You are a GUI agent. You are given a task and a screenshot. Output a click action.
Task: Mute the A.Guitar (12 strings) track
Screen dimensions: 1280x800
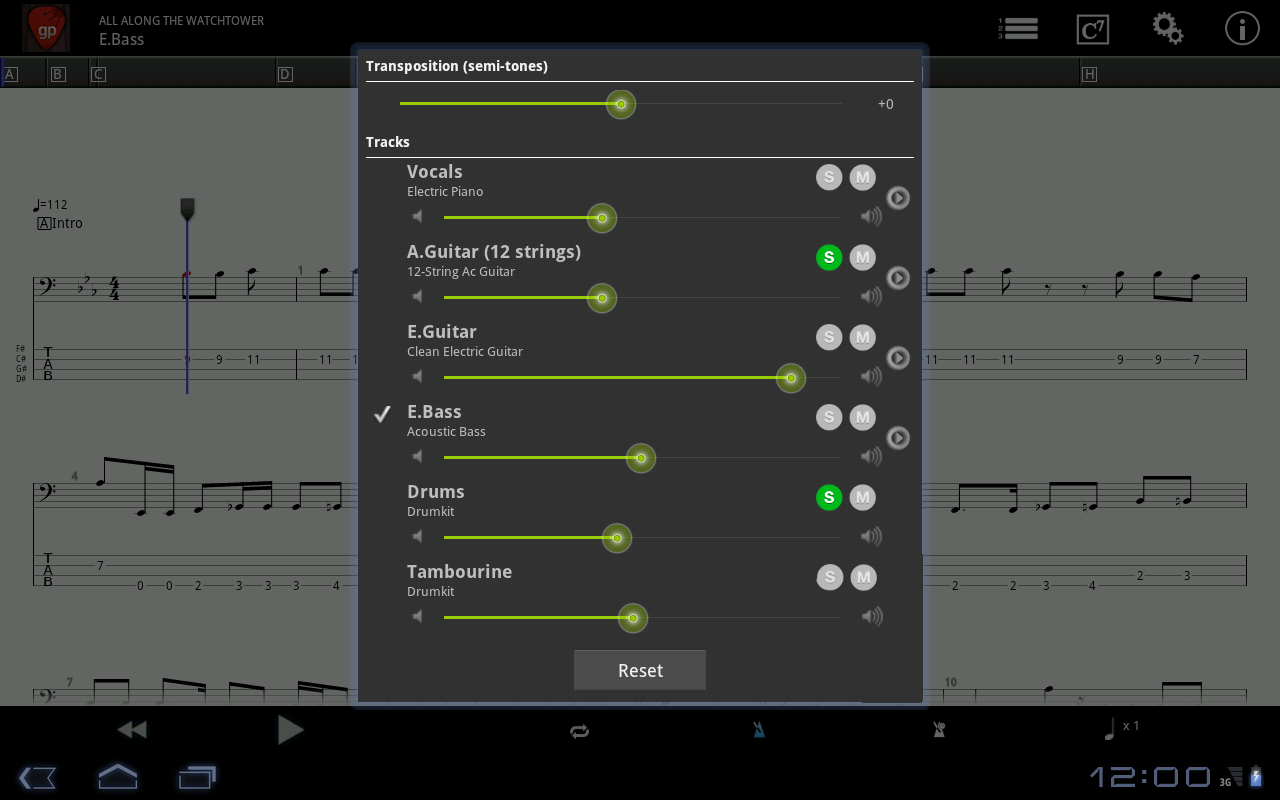[862, 257]
